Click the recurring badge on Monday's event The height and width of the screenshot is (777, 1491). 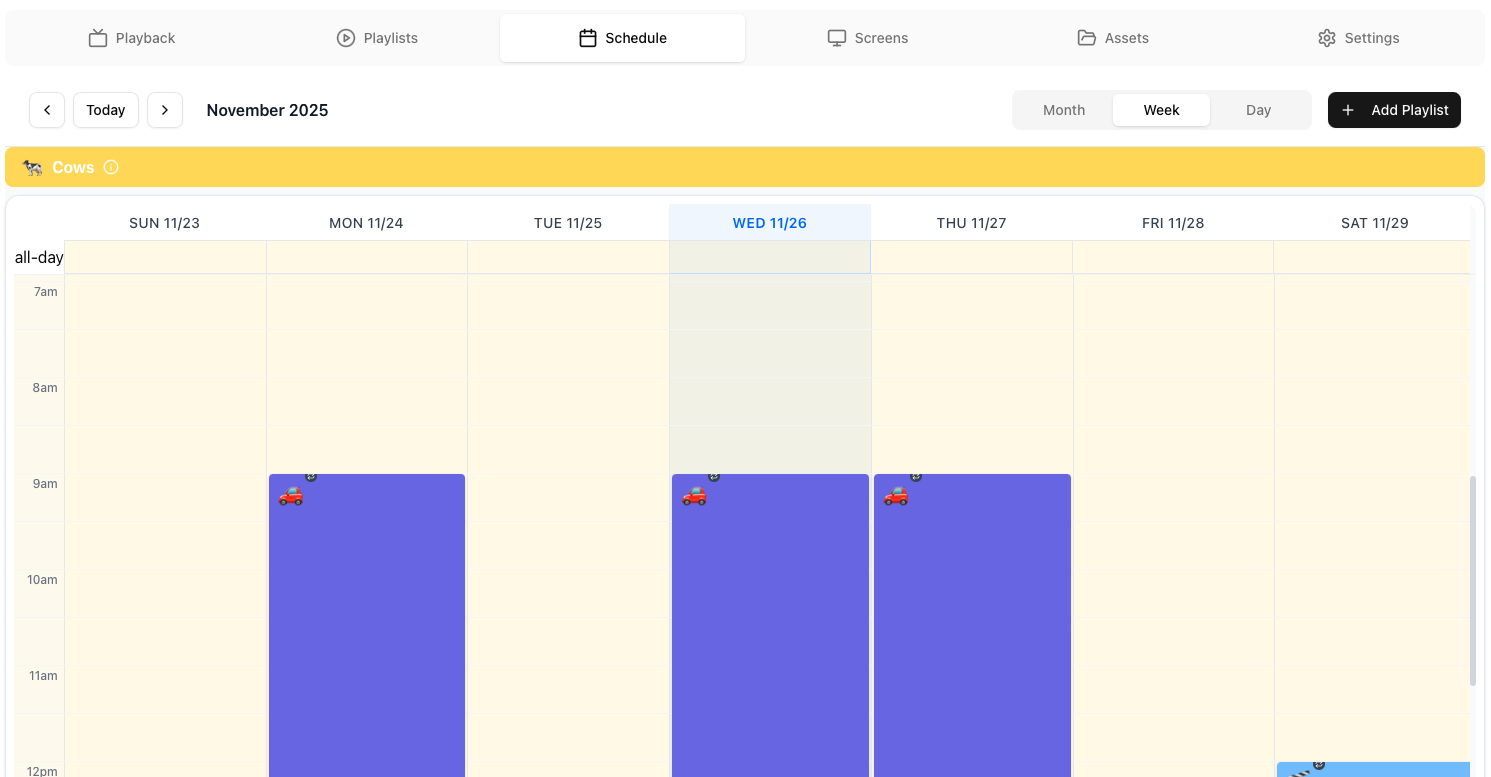coord(311,477)
